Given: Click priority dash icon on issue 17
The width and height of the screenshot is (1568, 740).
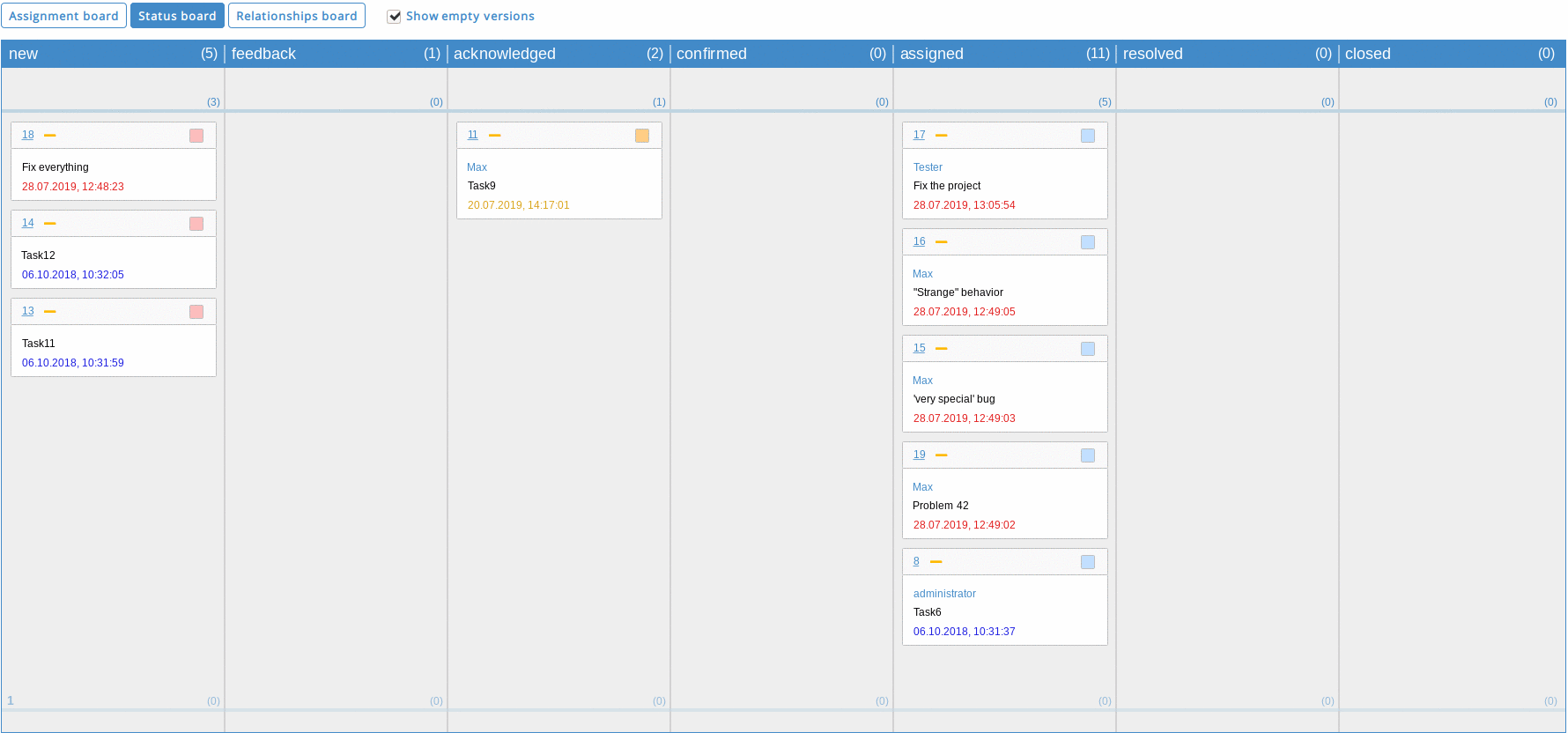Looking at the screenshot, I should [942, 136].
